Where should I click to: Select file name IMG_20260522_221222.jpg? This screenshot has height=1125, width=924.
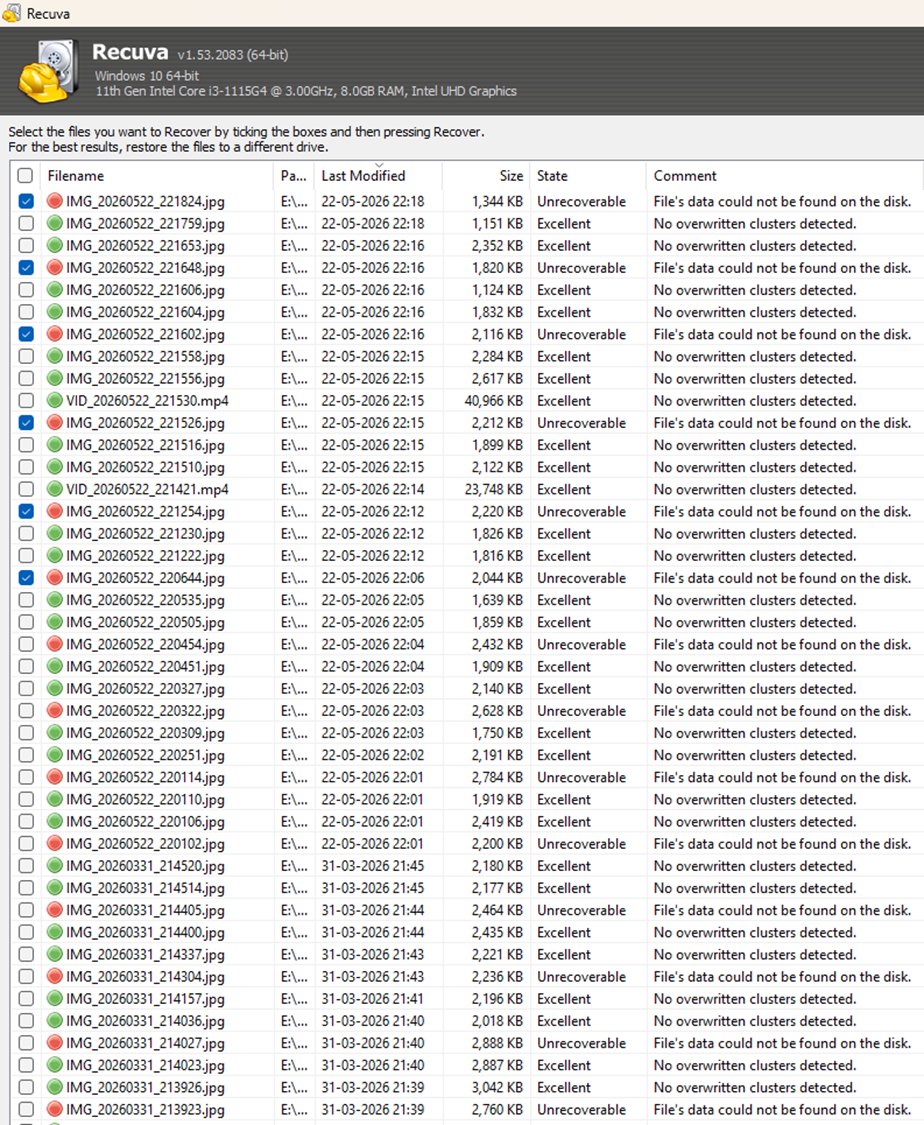[145, 556]
